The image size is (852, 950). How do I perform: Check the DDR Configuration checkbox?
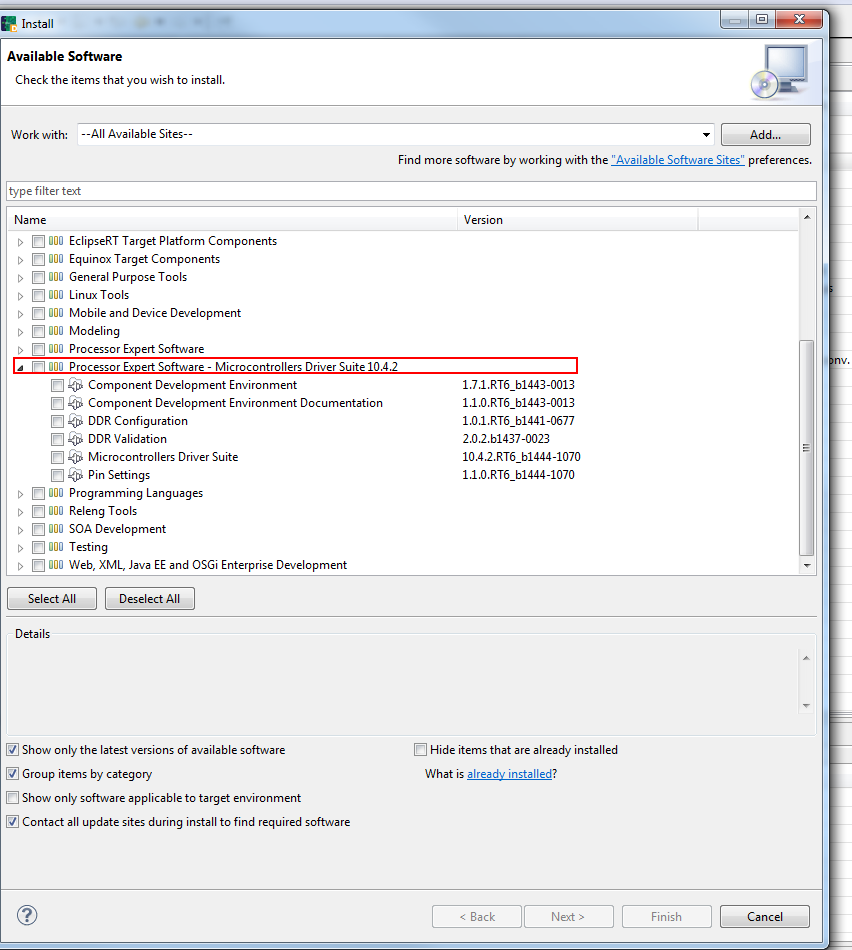pos(58,421)
